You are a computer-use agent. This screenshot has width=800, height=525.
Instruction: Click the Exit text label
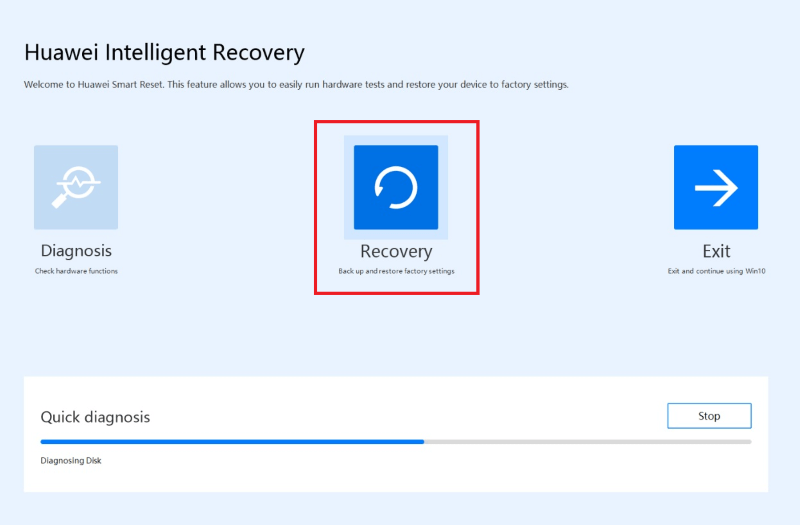click(x=716, y=251)
